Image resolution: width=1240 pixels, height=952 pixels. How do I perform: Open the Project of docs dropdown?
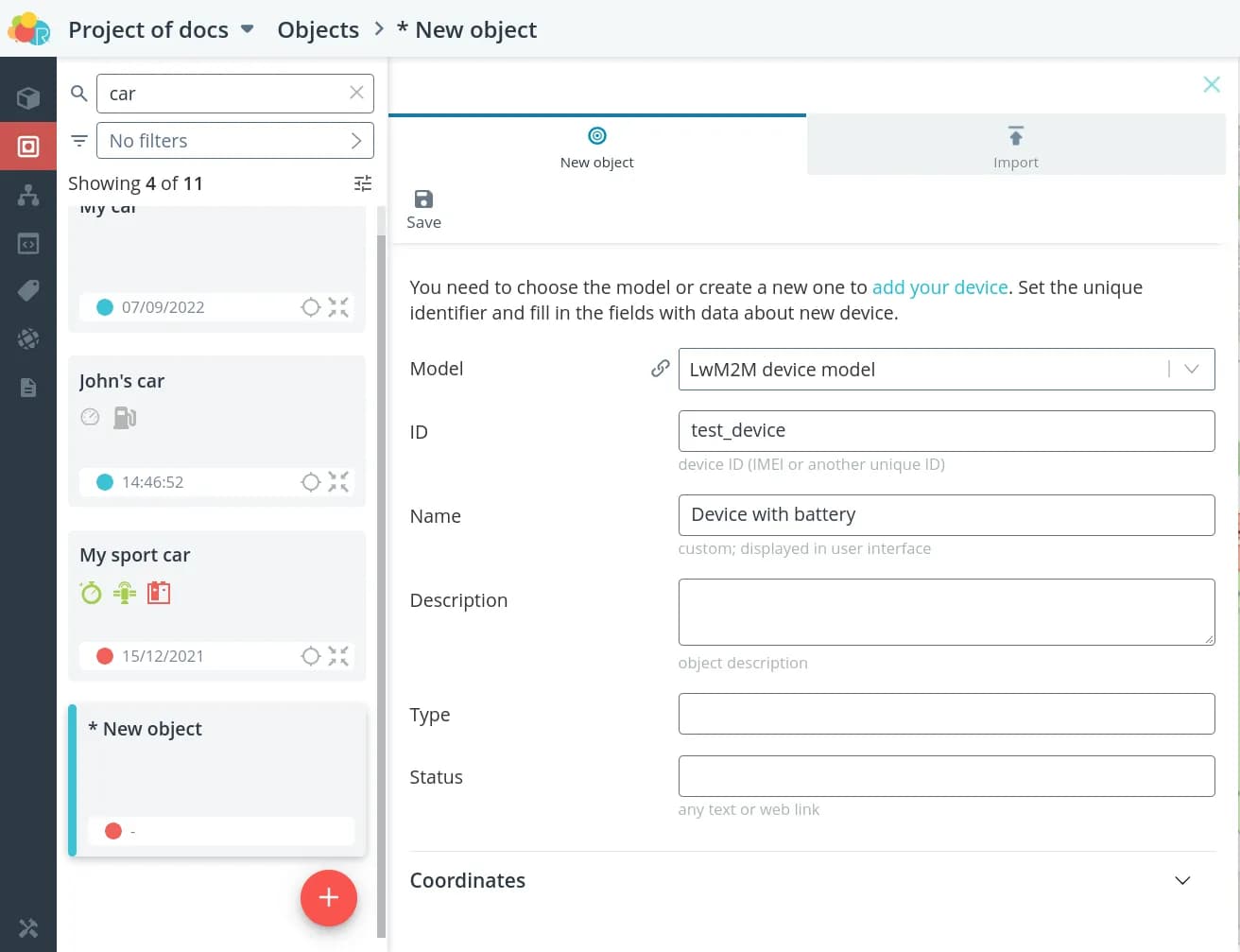coord(248,29)
